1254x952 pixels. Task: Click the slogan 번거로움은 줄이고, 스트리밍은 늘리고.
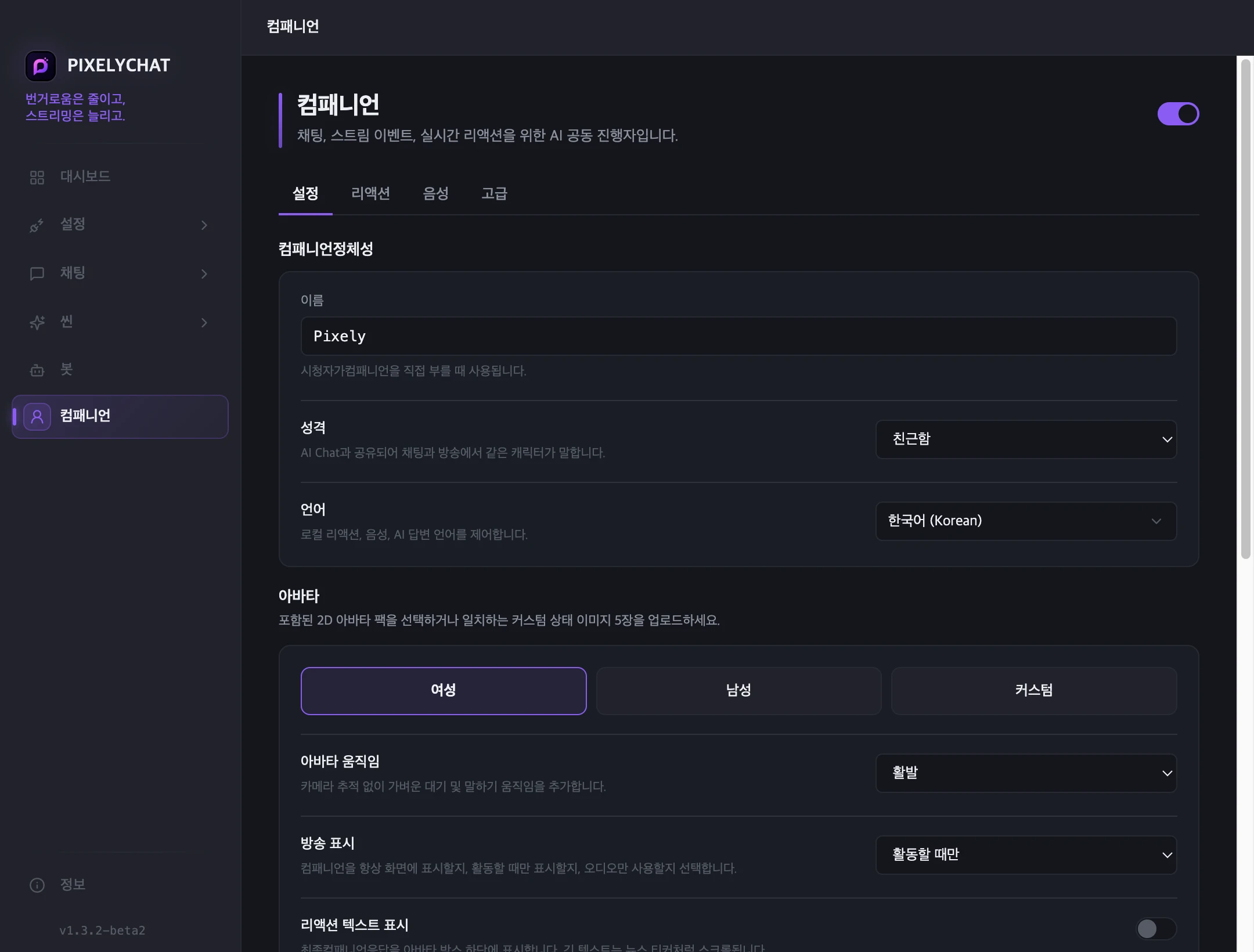pos(75,107)
